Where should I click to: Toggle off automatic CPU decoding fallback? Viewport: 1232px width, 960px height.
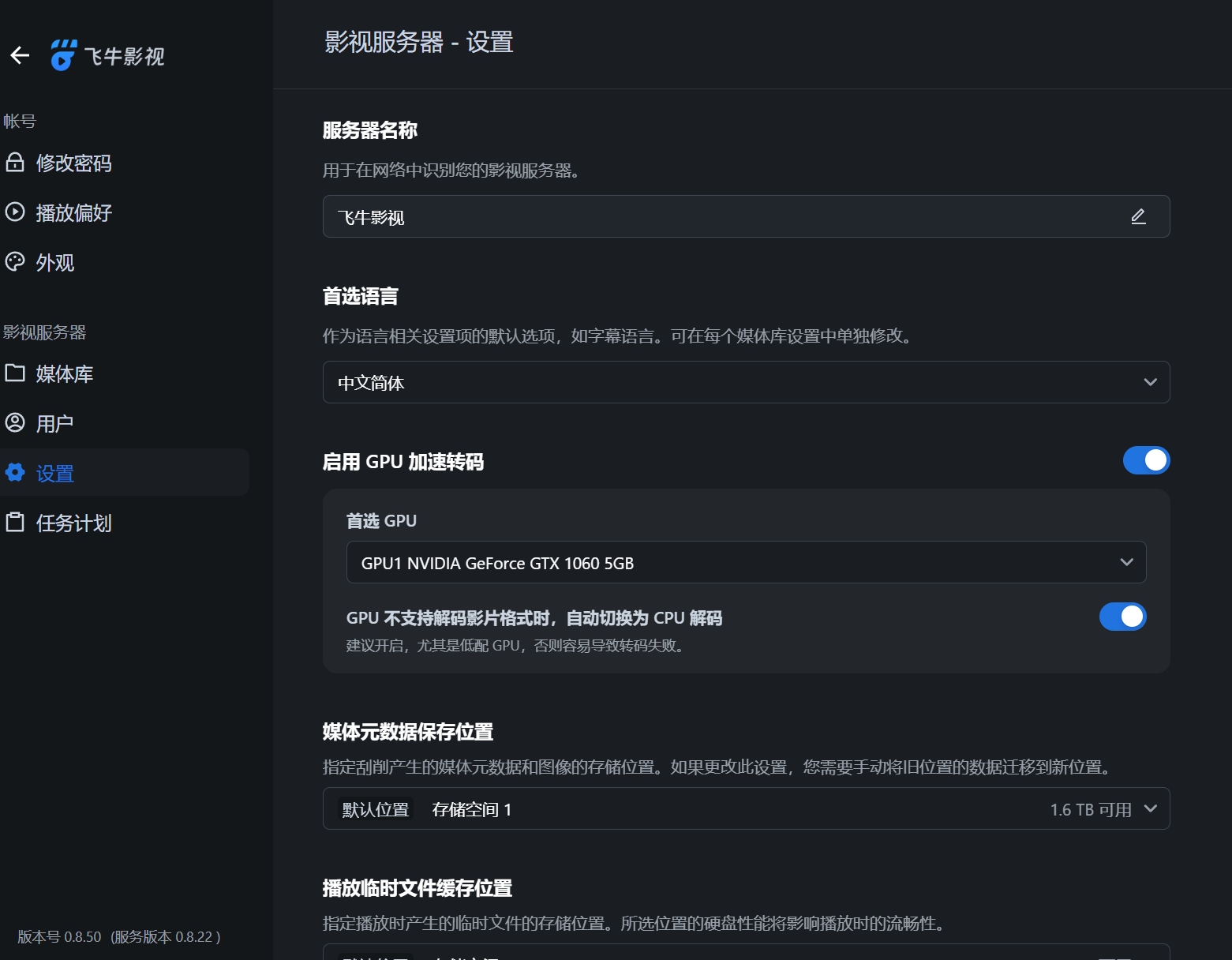[x=1122, y=617]
